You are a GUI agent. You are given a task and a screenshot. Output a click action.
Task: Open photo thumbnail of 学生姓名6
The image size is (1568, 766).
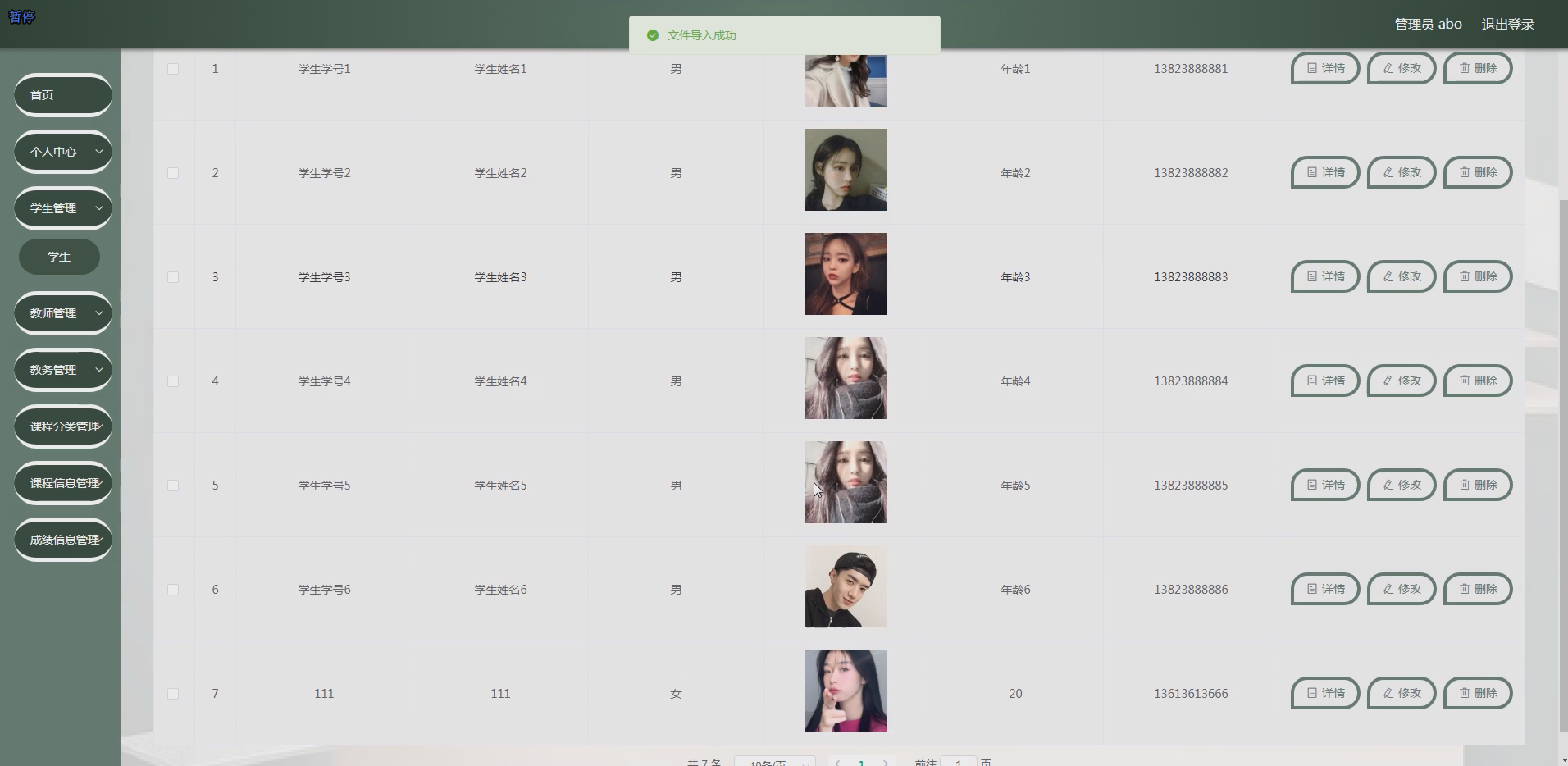pos(846,586)
